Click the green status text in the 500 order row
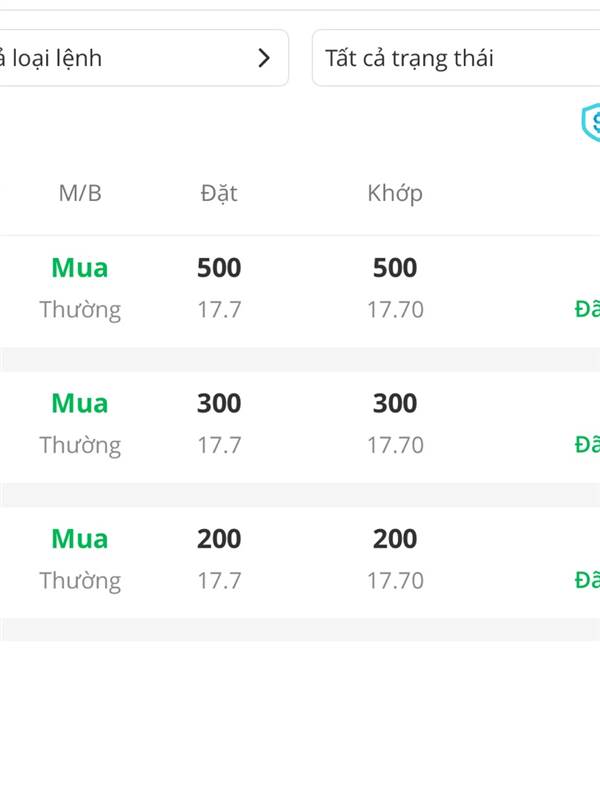The height and width of the screenshot is (800, 600). click(587, 309)
